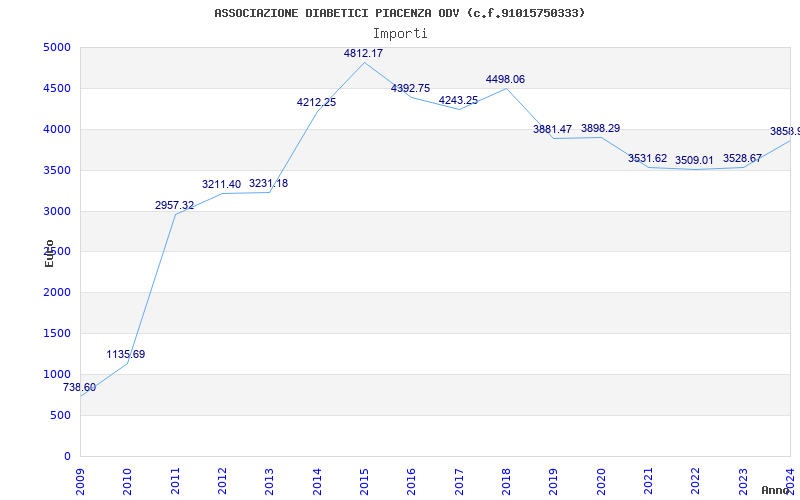Click the 5000 y-axis tick label
This screenshot has width=800, height=500.
(57, 47)
